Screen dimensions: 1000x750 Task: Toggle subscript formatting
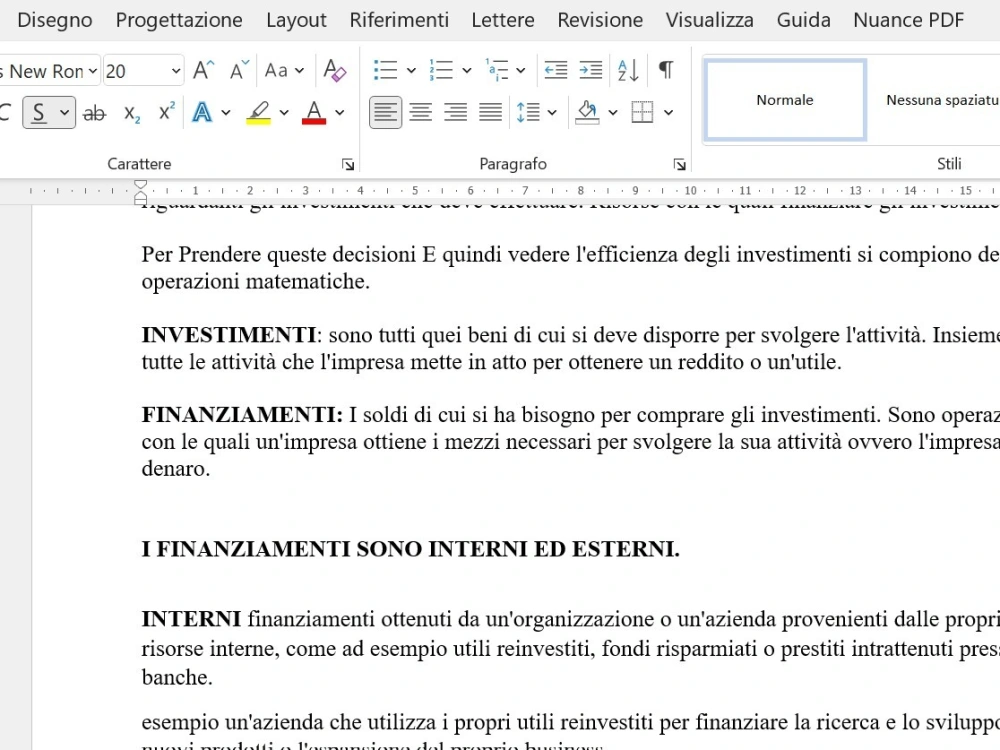pos(131,114)
